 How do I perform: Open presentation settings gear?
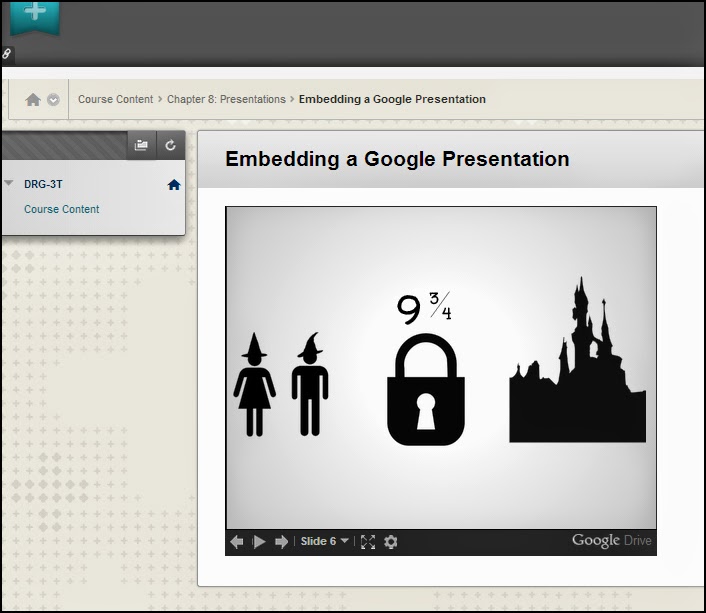[x=390, y=541]
